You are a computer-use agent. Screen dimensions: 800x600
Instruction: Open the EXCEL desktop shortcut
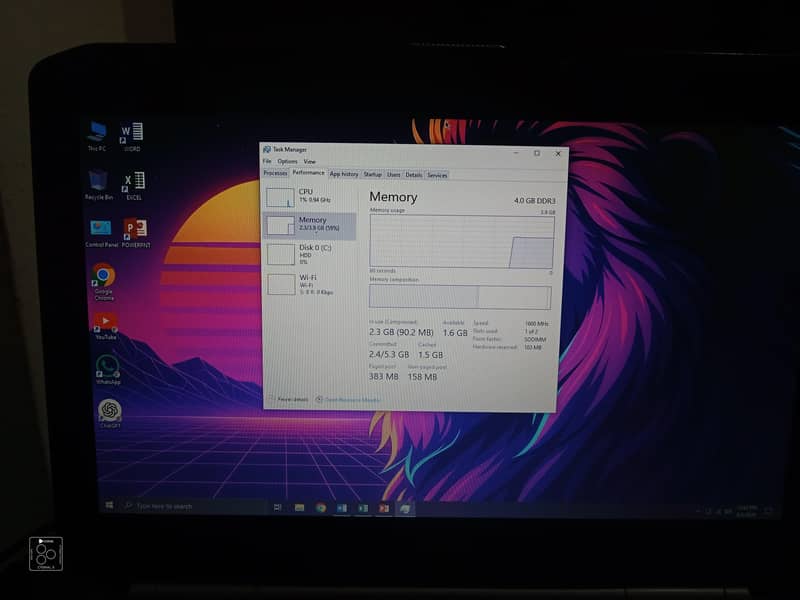(134, 186)
